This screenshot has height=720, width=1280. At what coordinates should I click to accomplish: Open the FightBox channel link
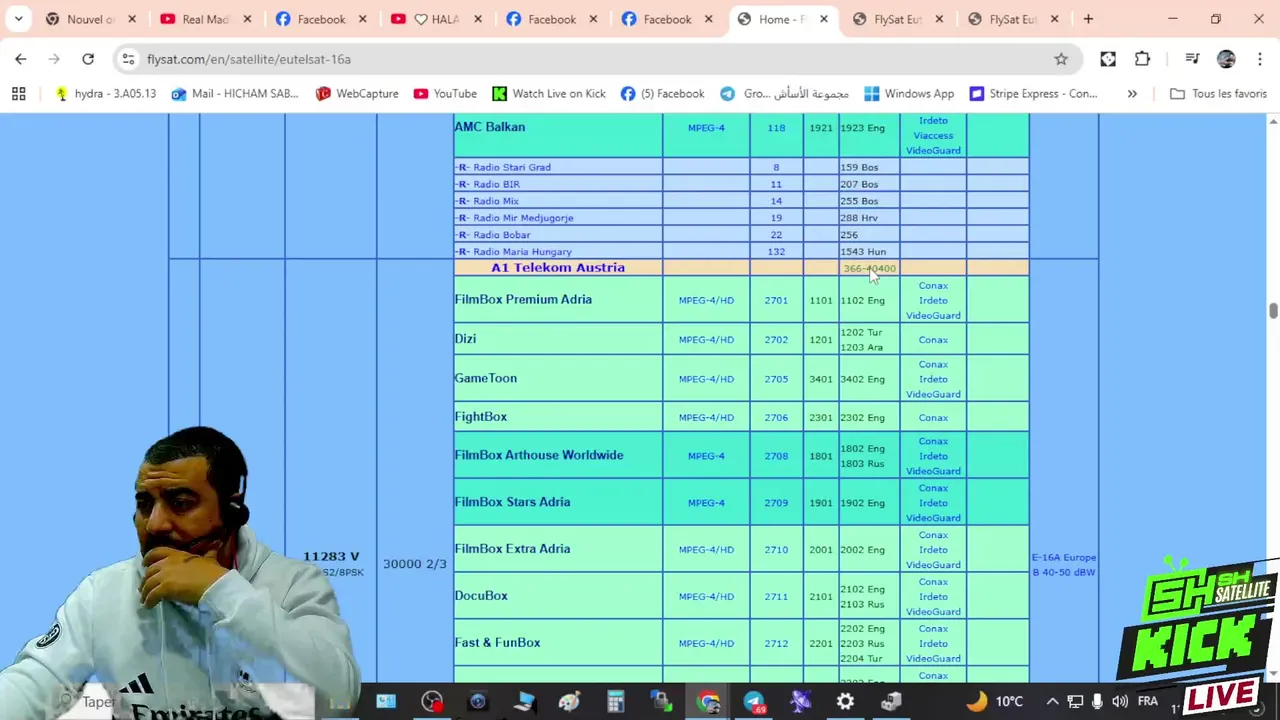click(x=480, y=416)
